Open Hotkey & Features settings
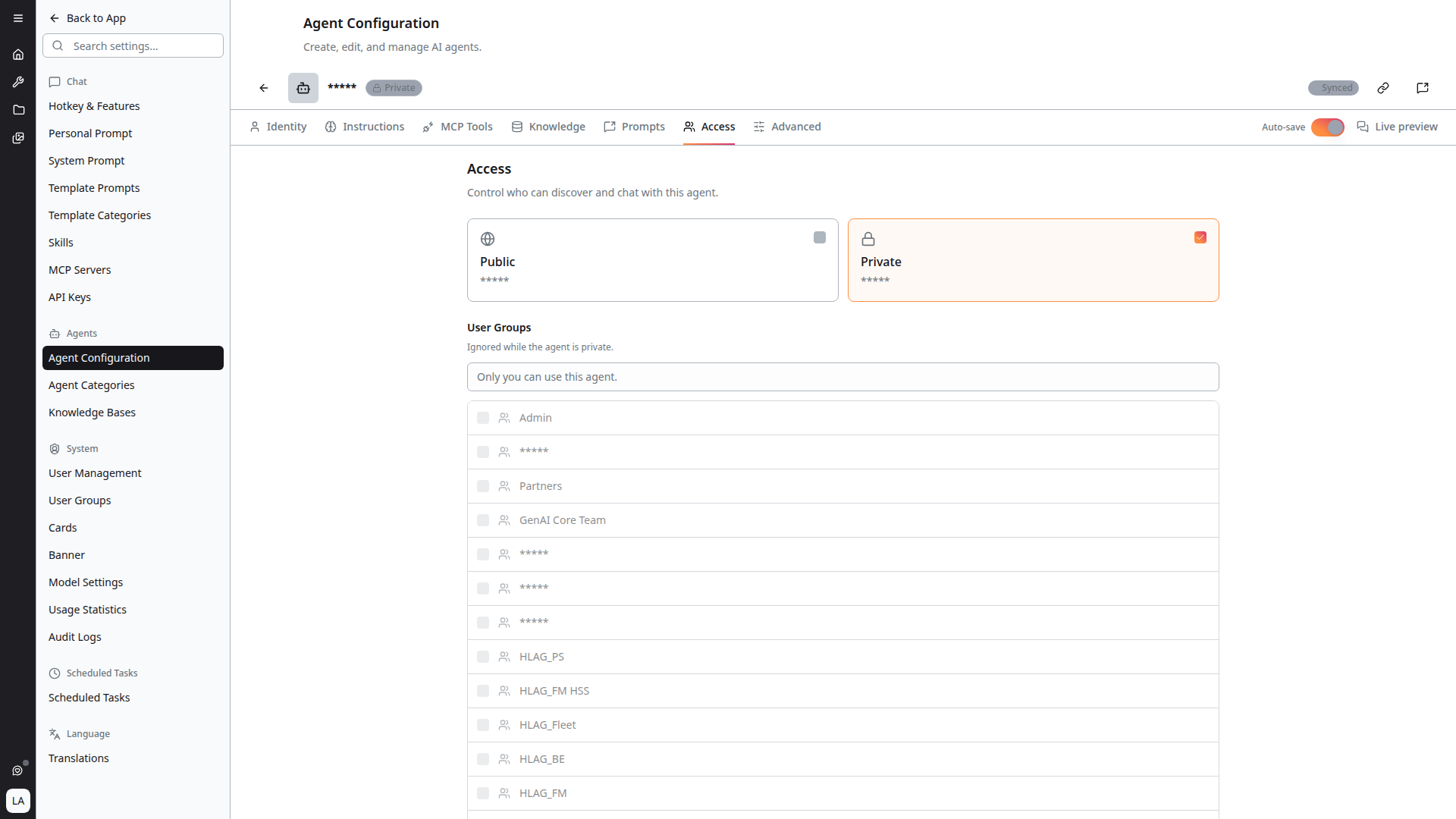The height and width of the screenshot is (819, 1456). pos(133,106)
